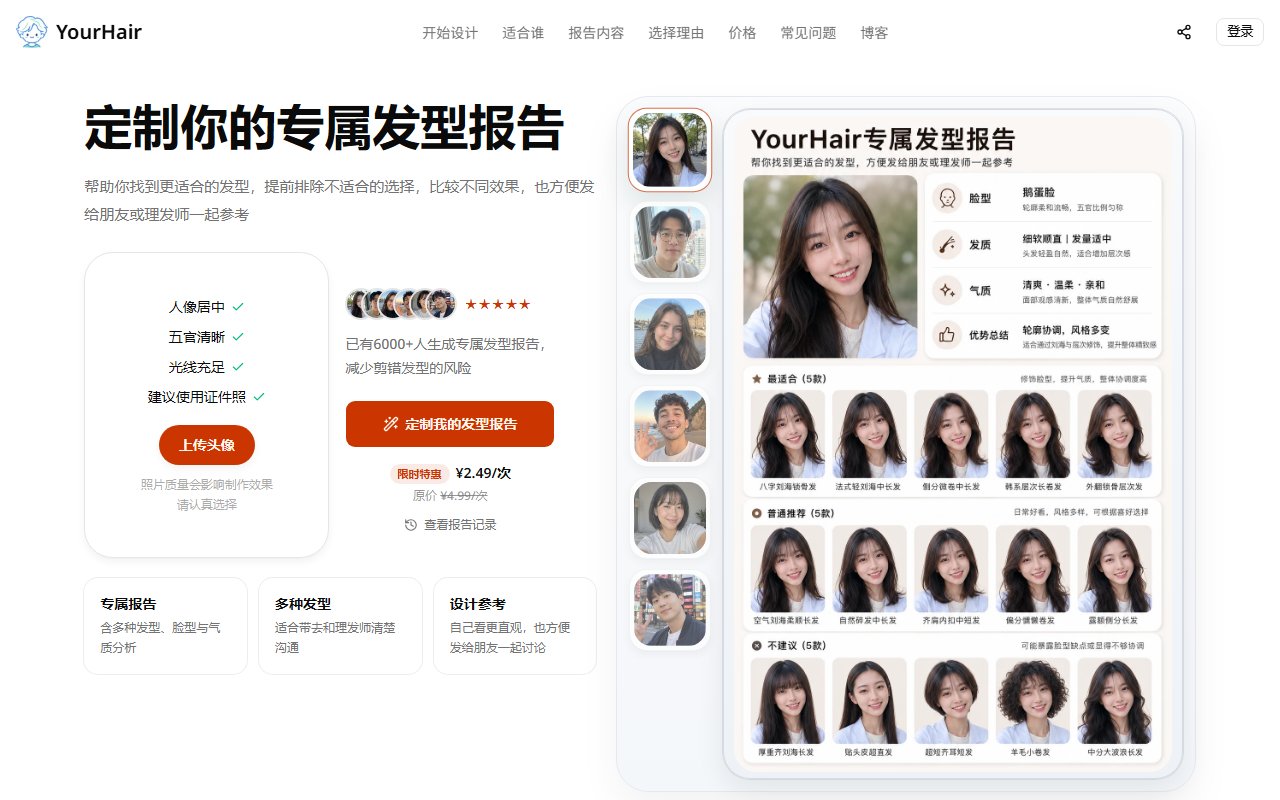Click the 已有6000+人生成专属发型报告 text
This screenshot has width=1280, height=800.
click(446, 344)
